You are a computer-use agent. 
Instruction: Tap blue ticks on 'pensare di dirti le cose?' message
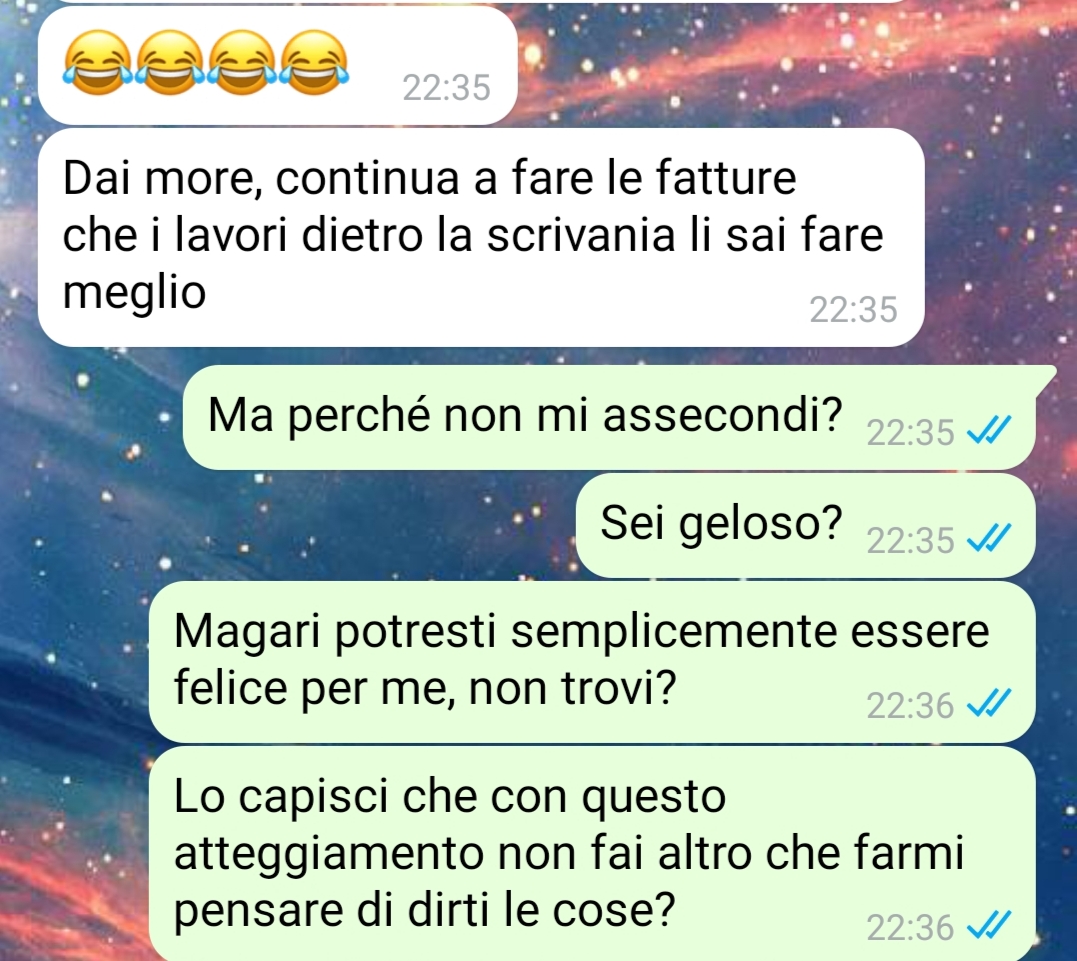(x=988, y=925)
